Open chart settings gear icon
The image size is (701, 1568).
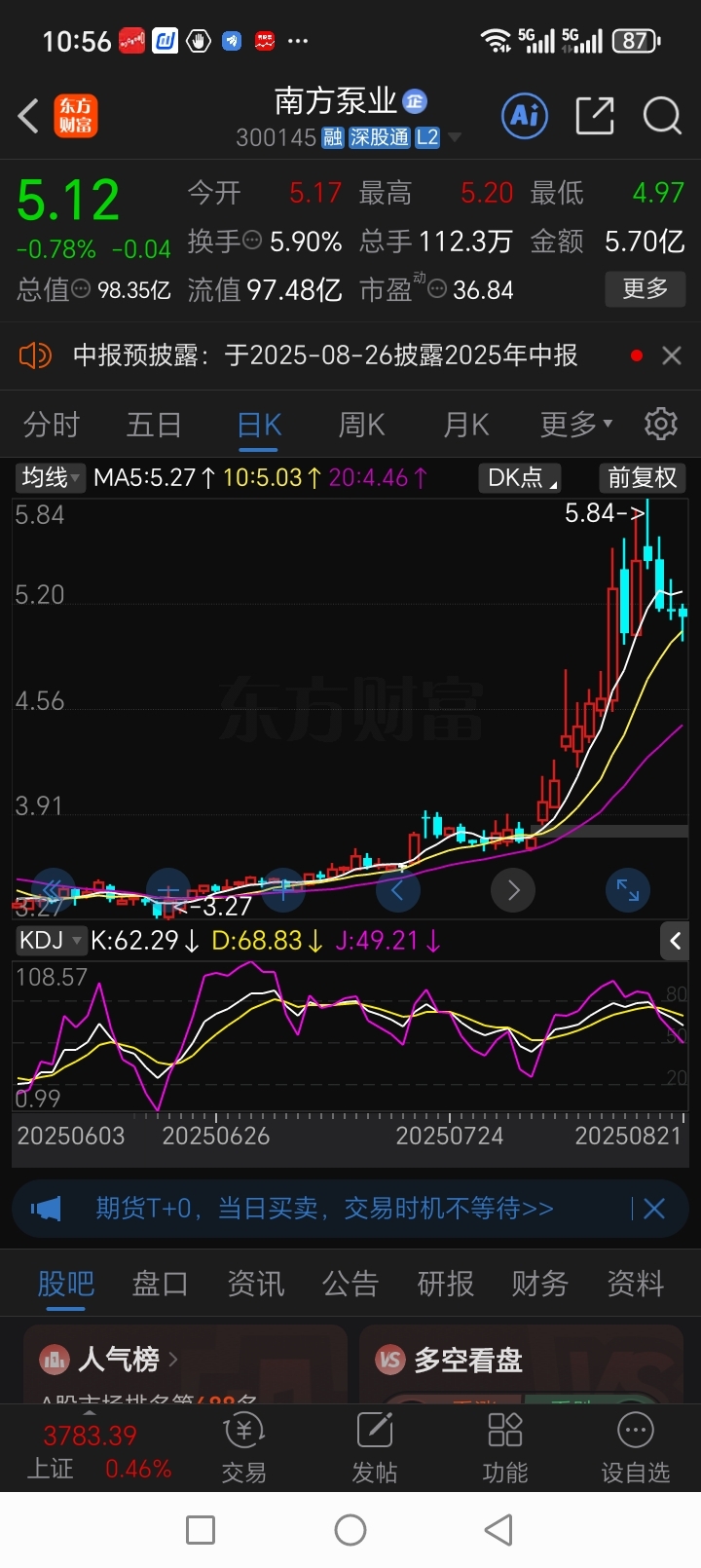(661, 424)
